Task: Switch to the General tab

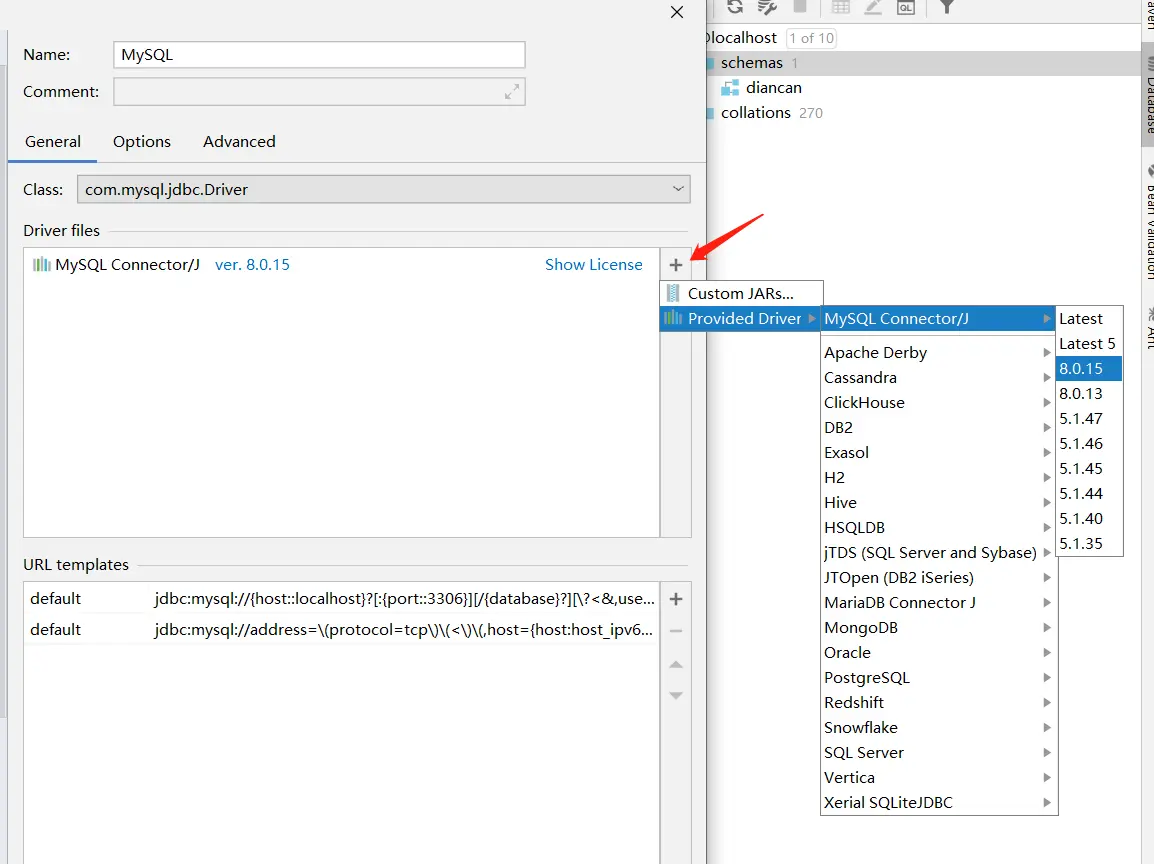Action: point(53,141)
